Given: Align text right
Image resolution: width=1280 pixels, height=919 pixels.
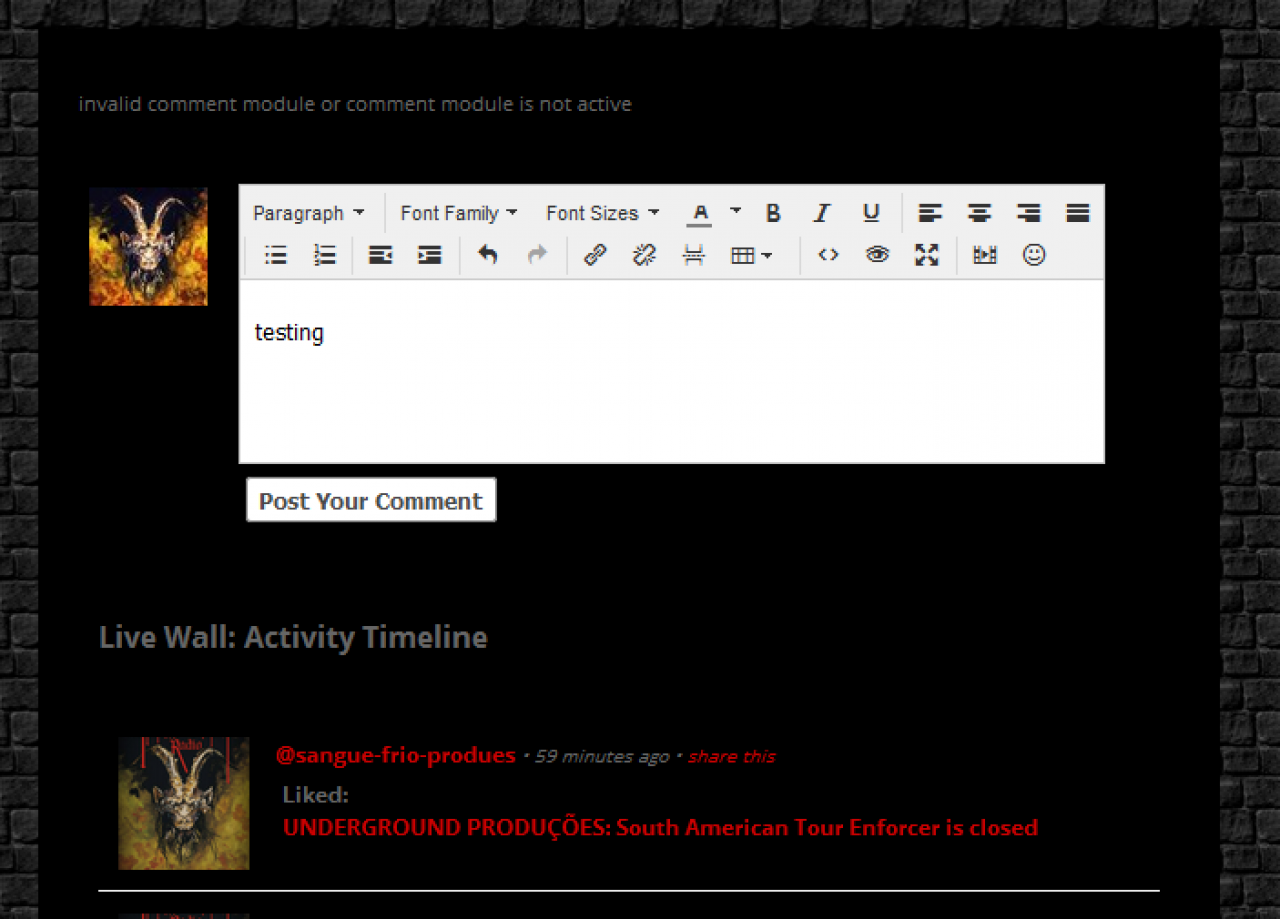Looking at the screenshot, I should (x=1028, y=213).
